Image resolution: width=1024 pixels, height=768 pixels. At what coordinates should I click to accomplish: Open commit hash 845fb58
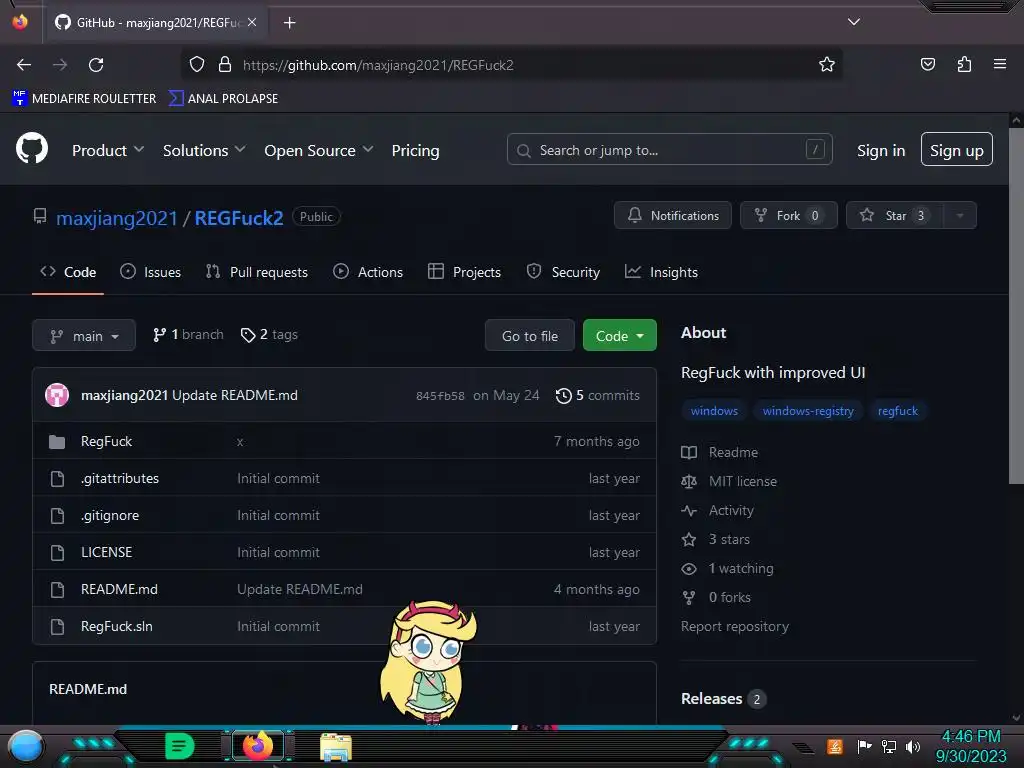[440, 396]
